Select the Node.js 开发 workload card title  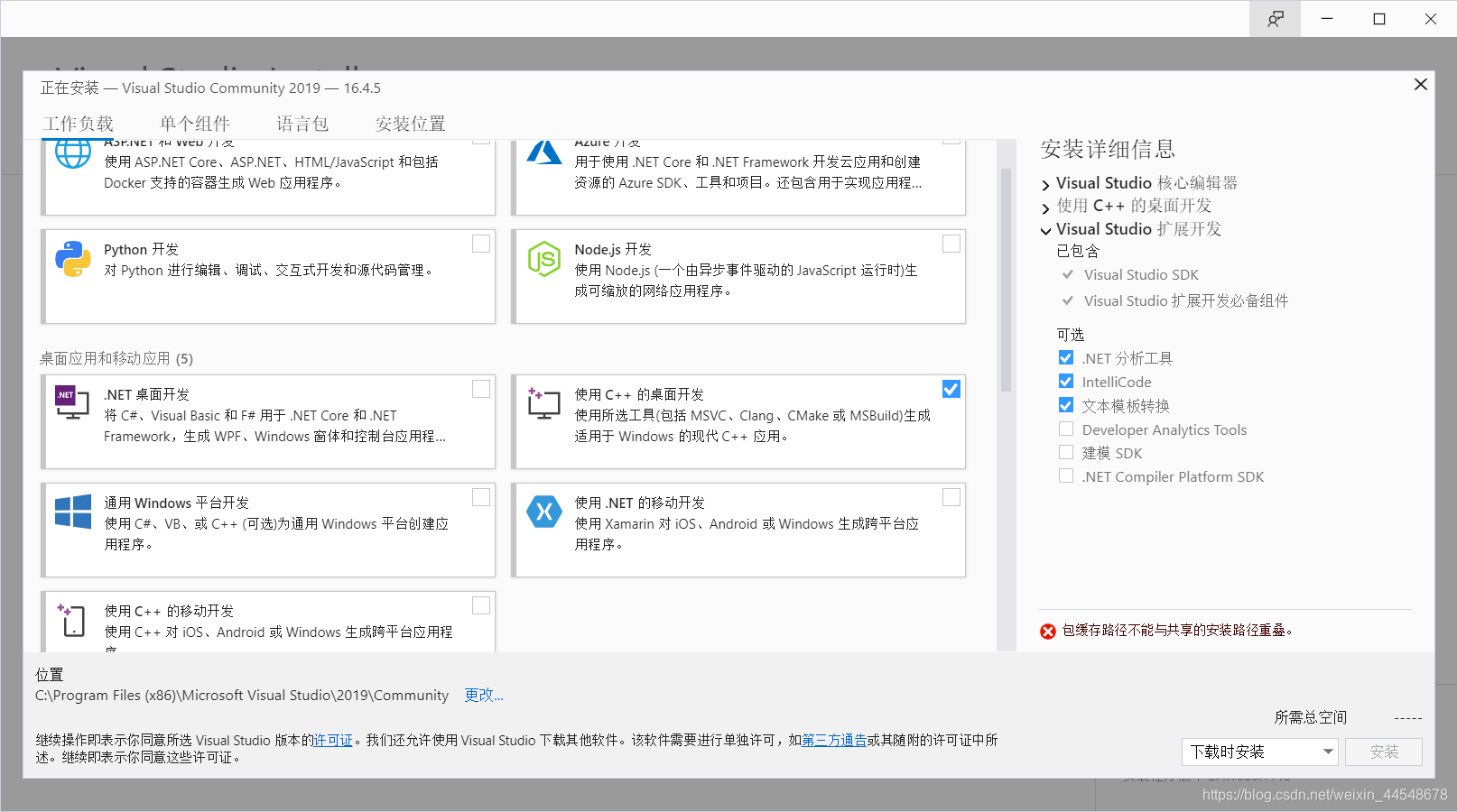tap(613, 249)
